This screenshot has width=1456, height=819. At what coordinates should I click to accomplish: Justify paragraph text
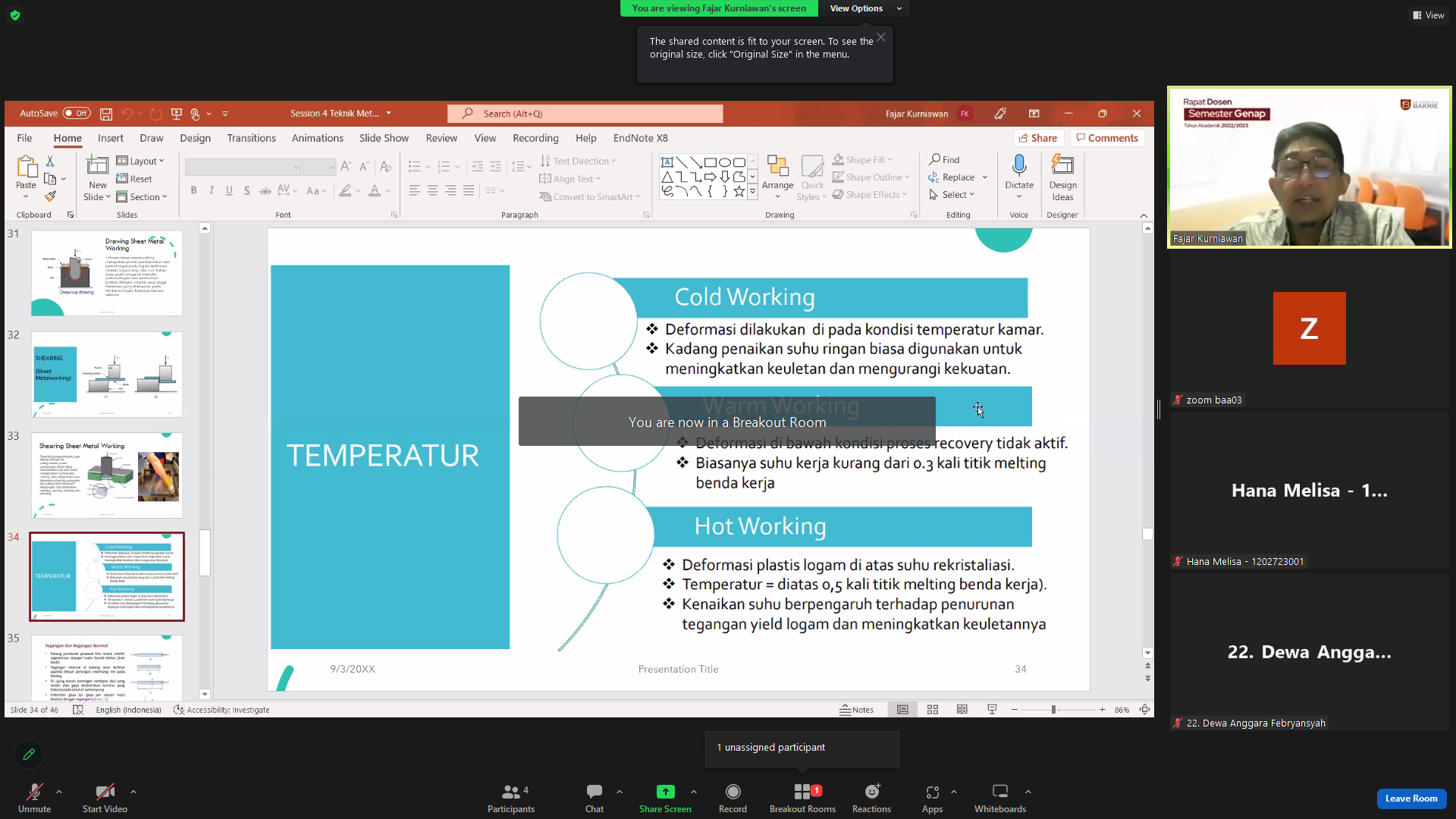469,190
